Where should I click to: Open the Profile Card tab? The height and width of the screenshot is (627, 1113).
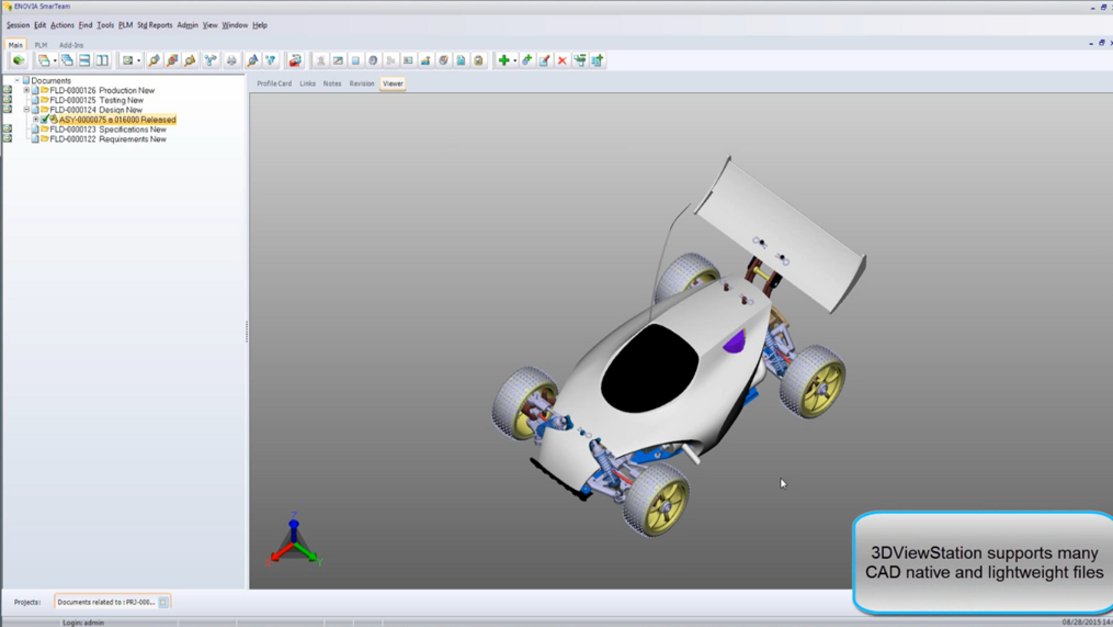pos(274,84)
